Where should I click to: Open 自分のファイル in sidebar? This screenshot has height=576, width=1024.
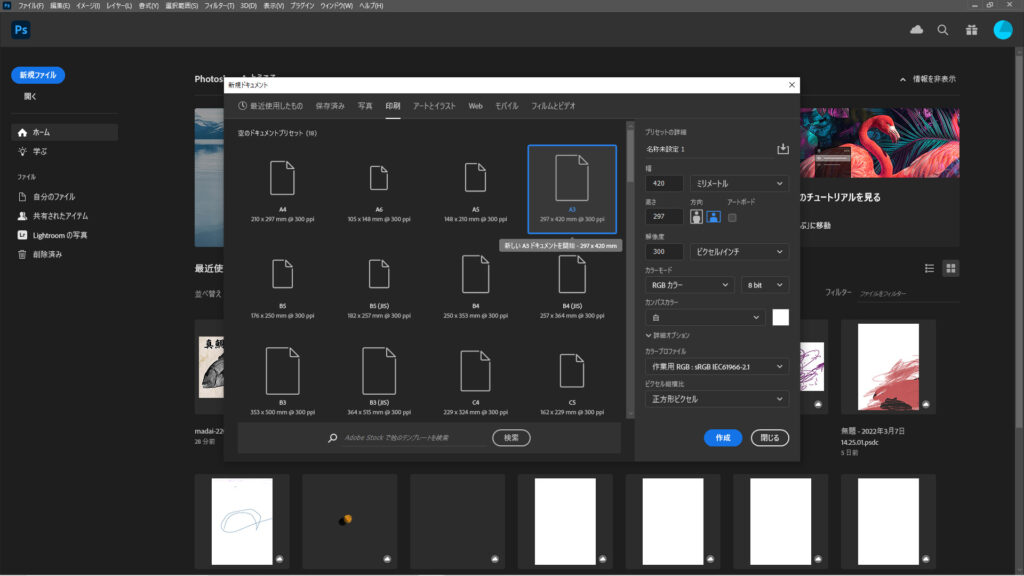pyautogui.click(x=54, y=197)
